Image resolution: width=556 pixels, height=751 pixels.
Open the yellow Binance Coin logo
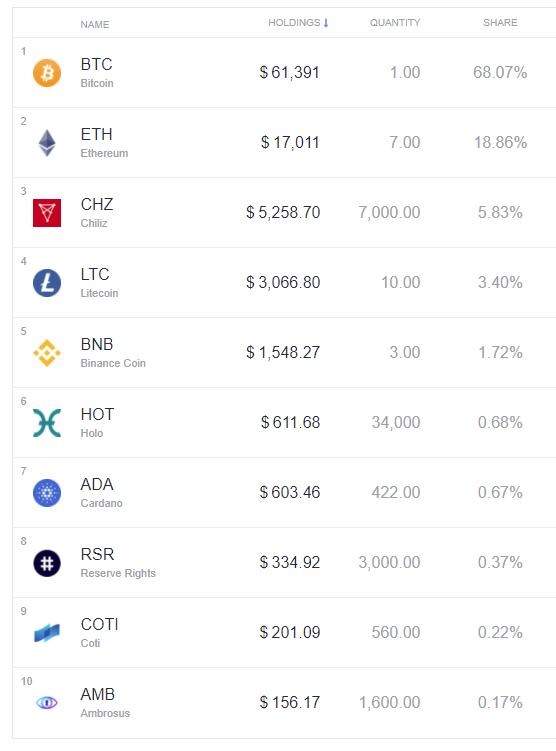[x=47, y=353]
